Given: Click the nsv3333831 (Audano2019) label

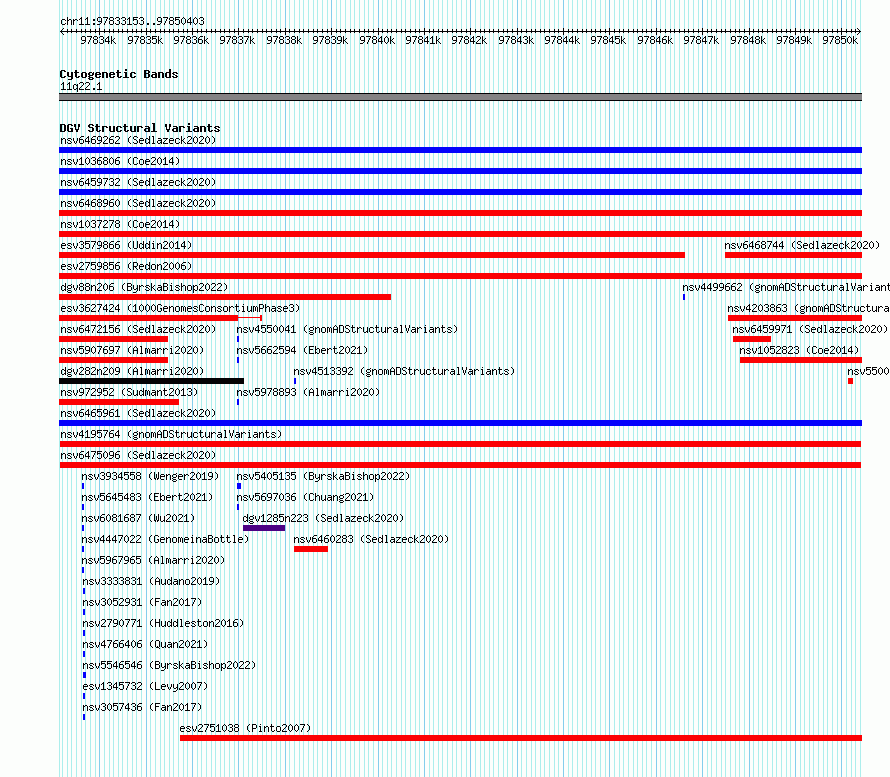Looking at the screenshot, I should (151, 581).
